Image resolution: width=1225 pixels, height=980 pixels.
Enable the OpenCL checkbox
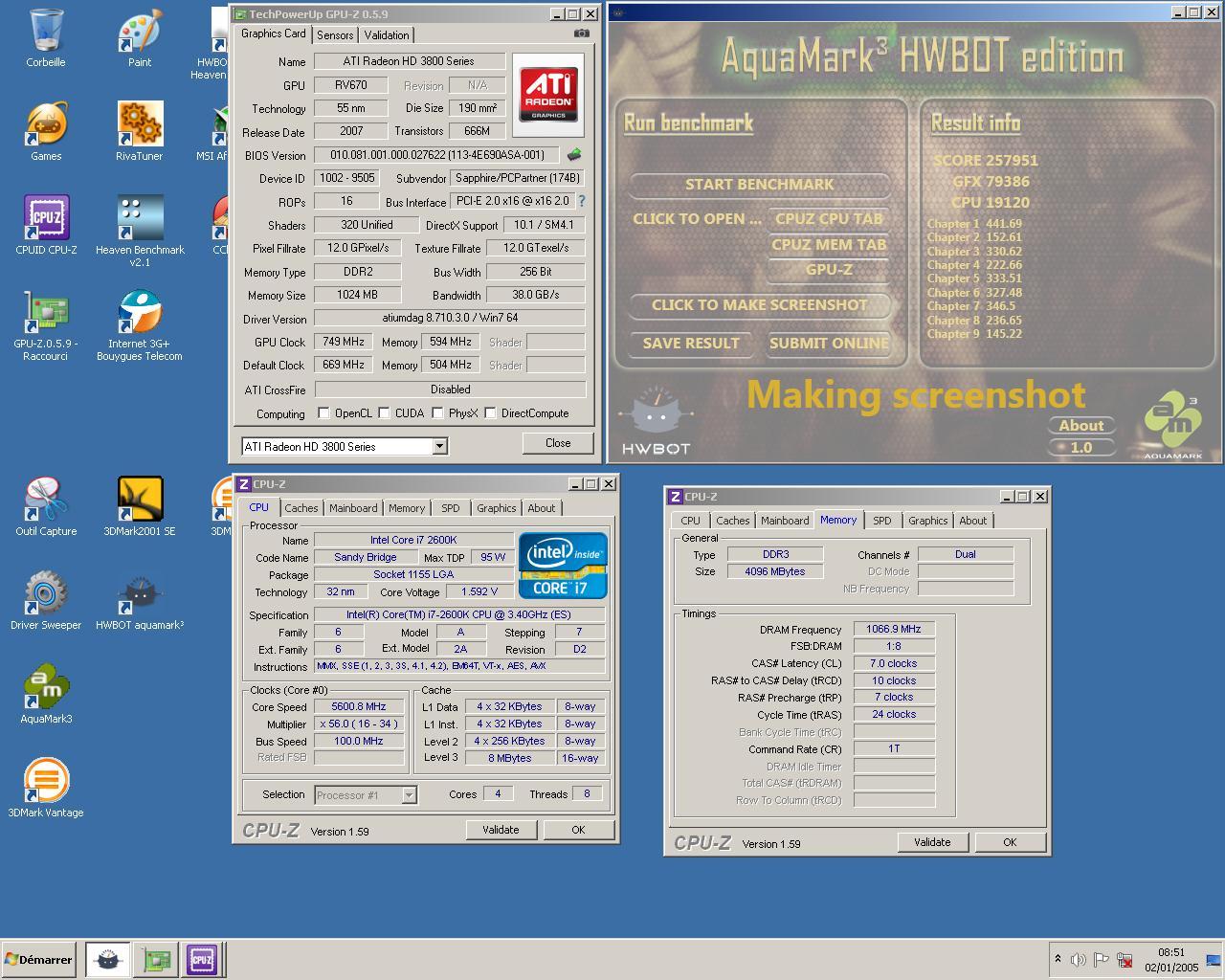pos(323,413)
